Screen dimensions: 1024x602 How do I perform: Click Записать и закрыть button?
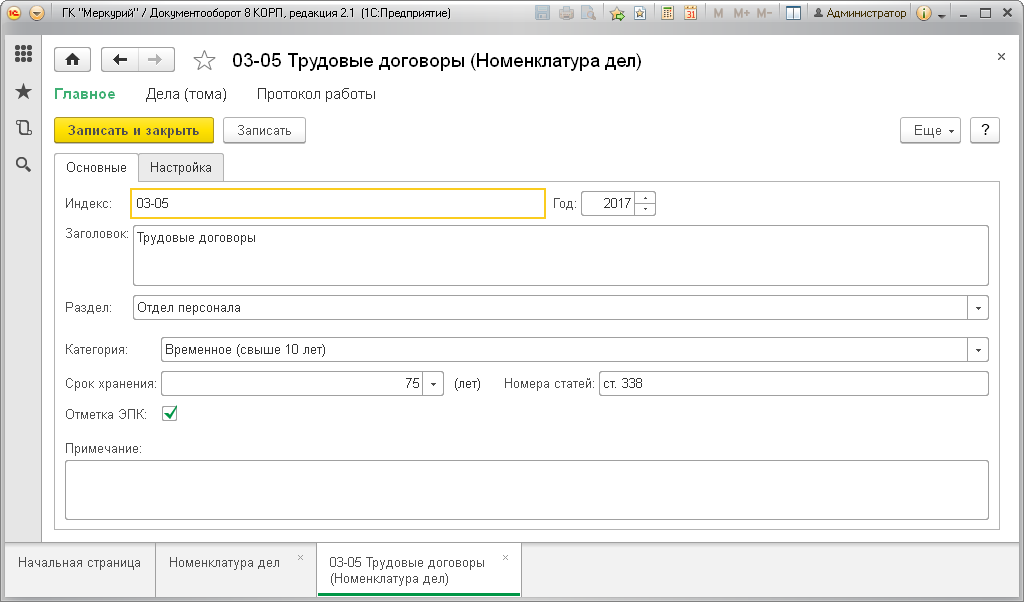(134, 131)
